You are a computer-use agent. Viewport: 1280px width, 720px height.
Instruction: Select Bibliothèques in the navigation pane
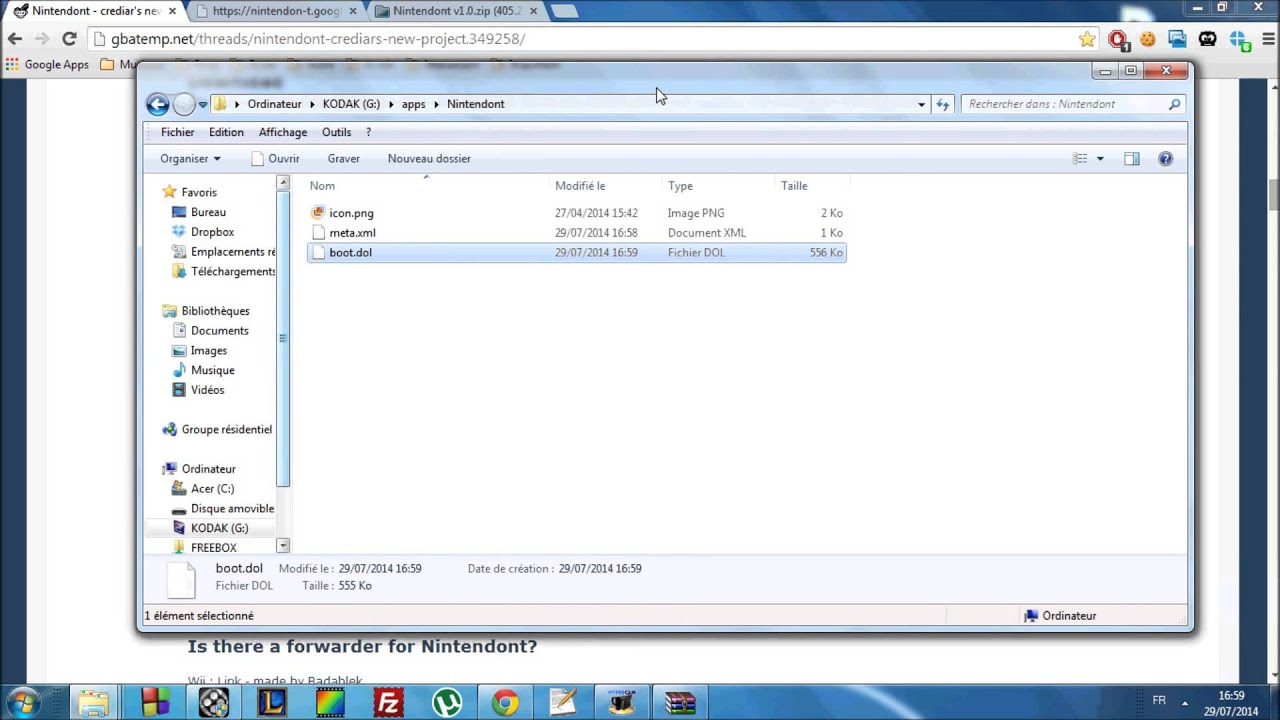pyautogui.click(x=215, y=311)
